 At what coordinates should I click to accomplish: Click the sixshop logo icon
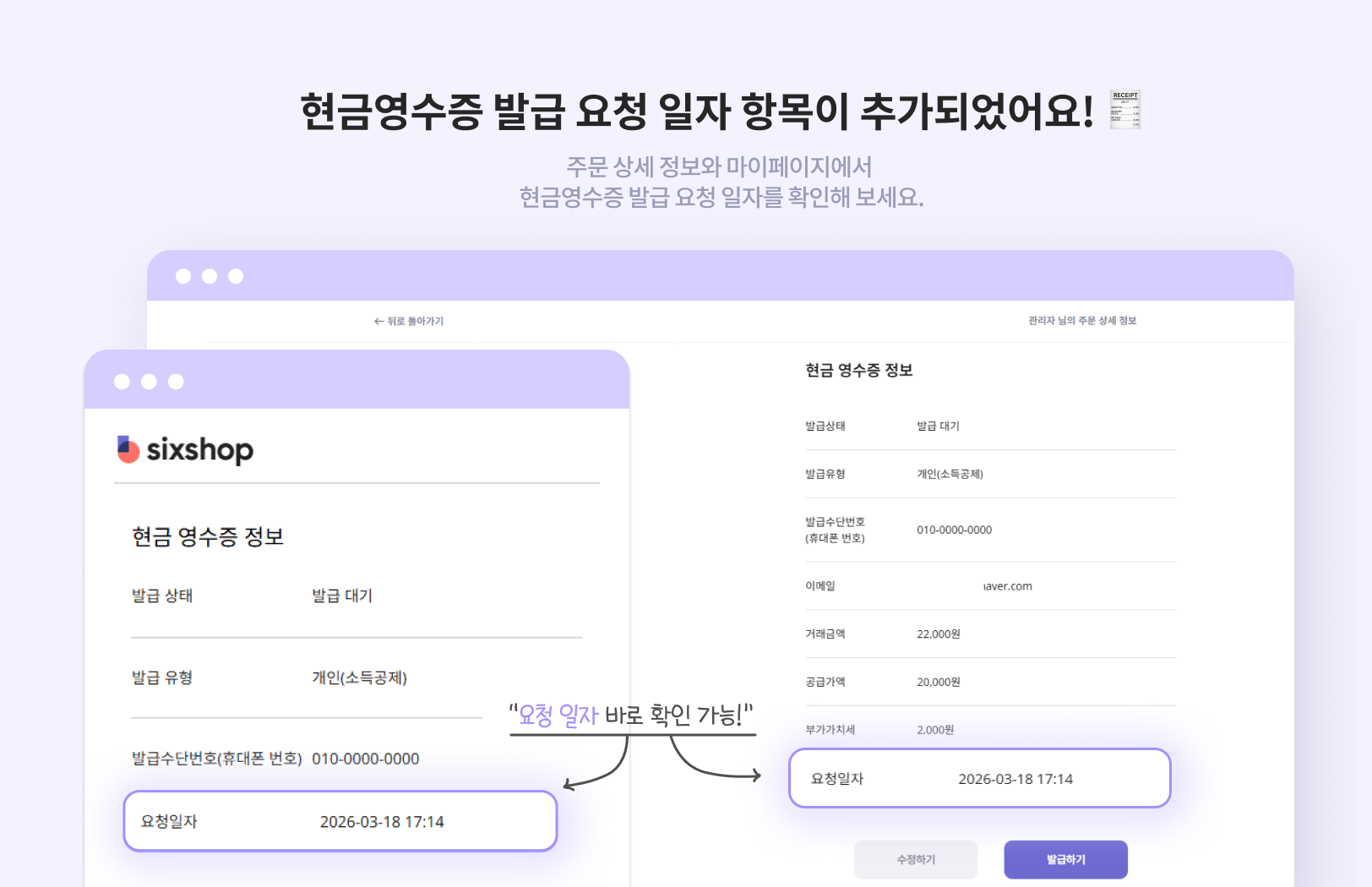point(128,449)
